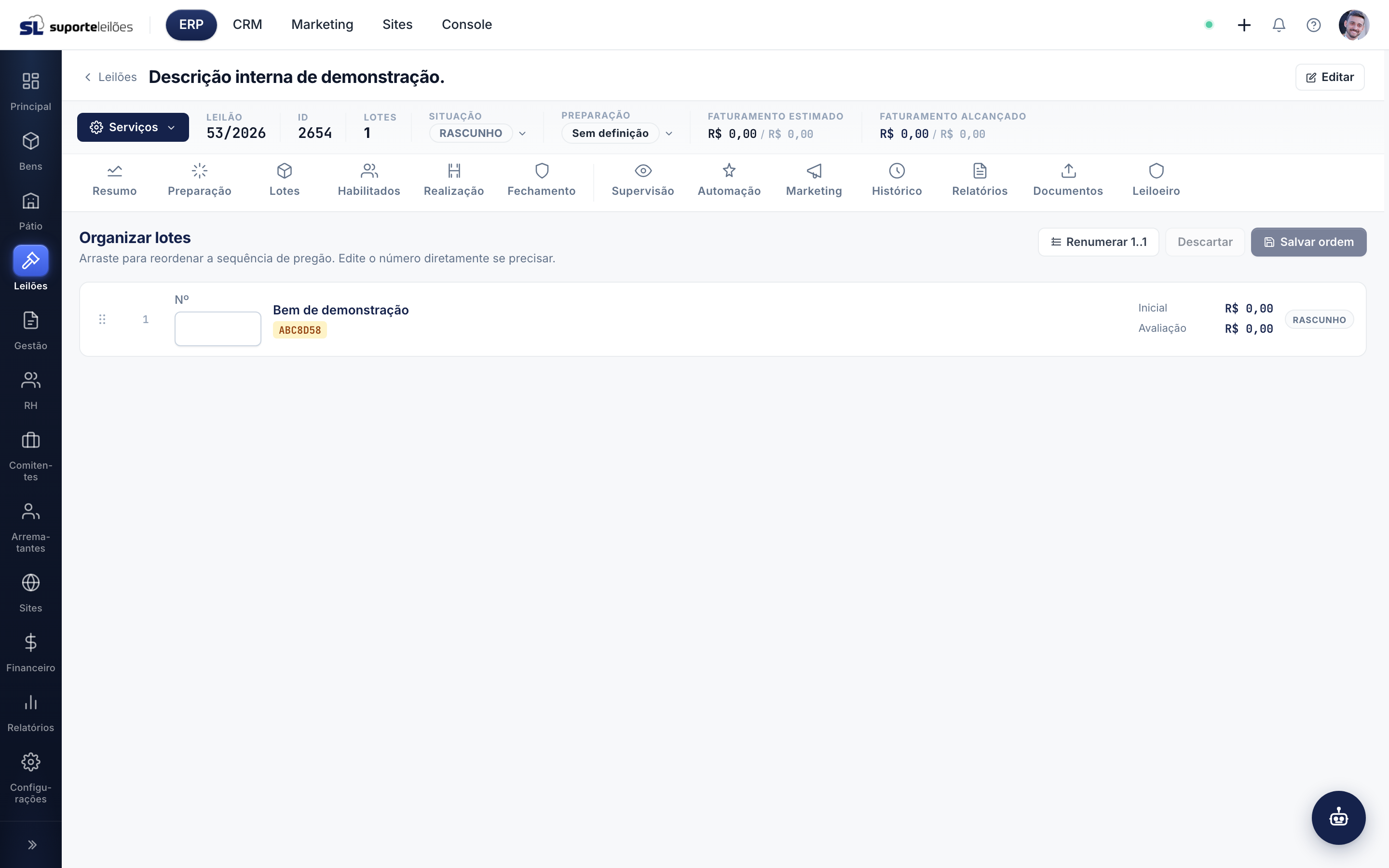Open help question mark icon
Screen dimensions: 1389x868
pos(1313,25)
